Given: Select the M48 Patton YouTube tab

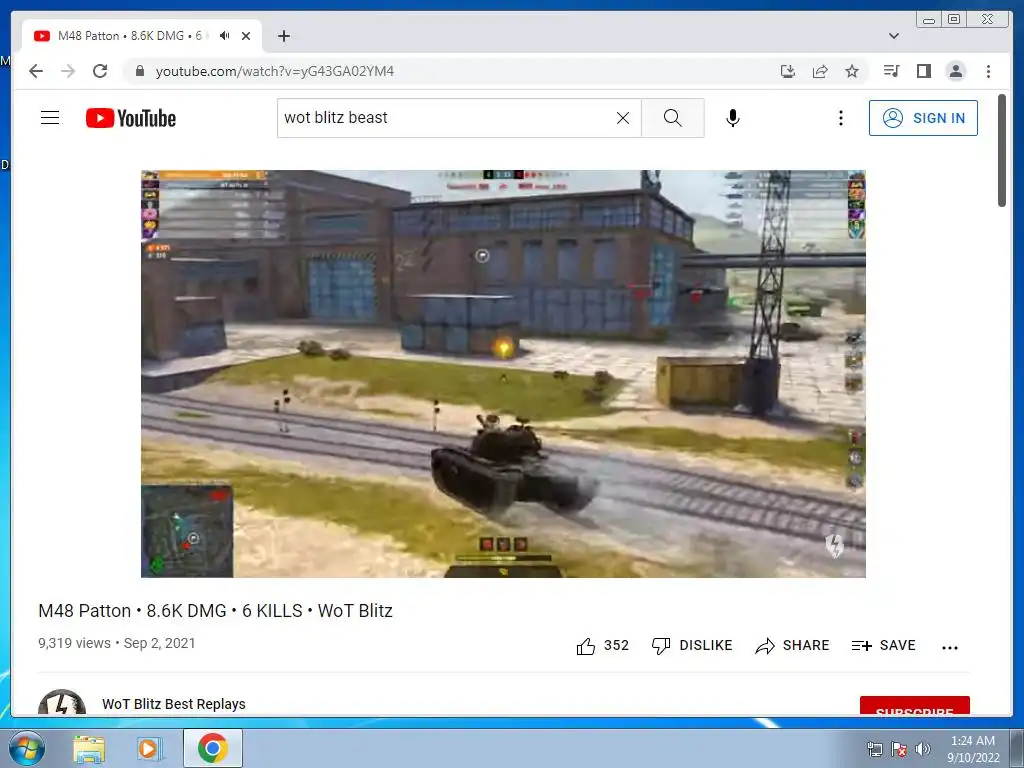Looking at the screenshot, I should point(142,36).
